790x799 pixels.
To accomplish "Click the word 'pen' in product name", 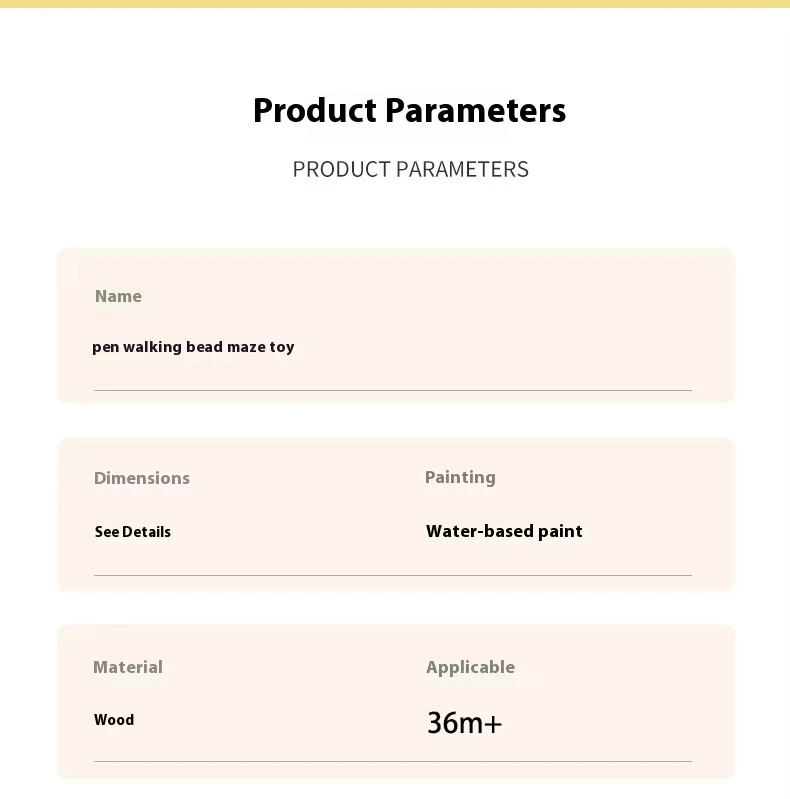I will 105,348.
